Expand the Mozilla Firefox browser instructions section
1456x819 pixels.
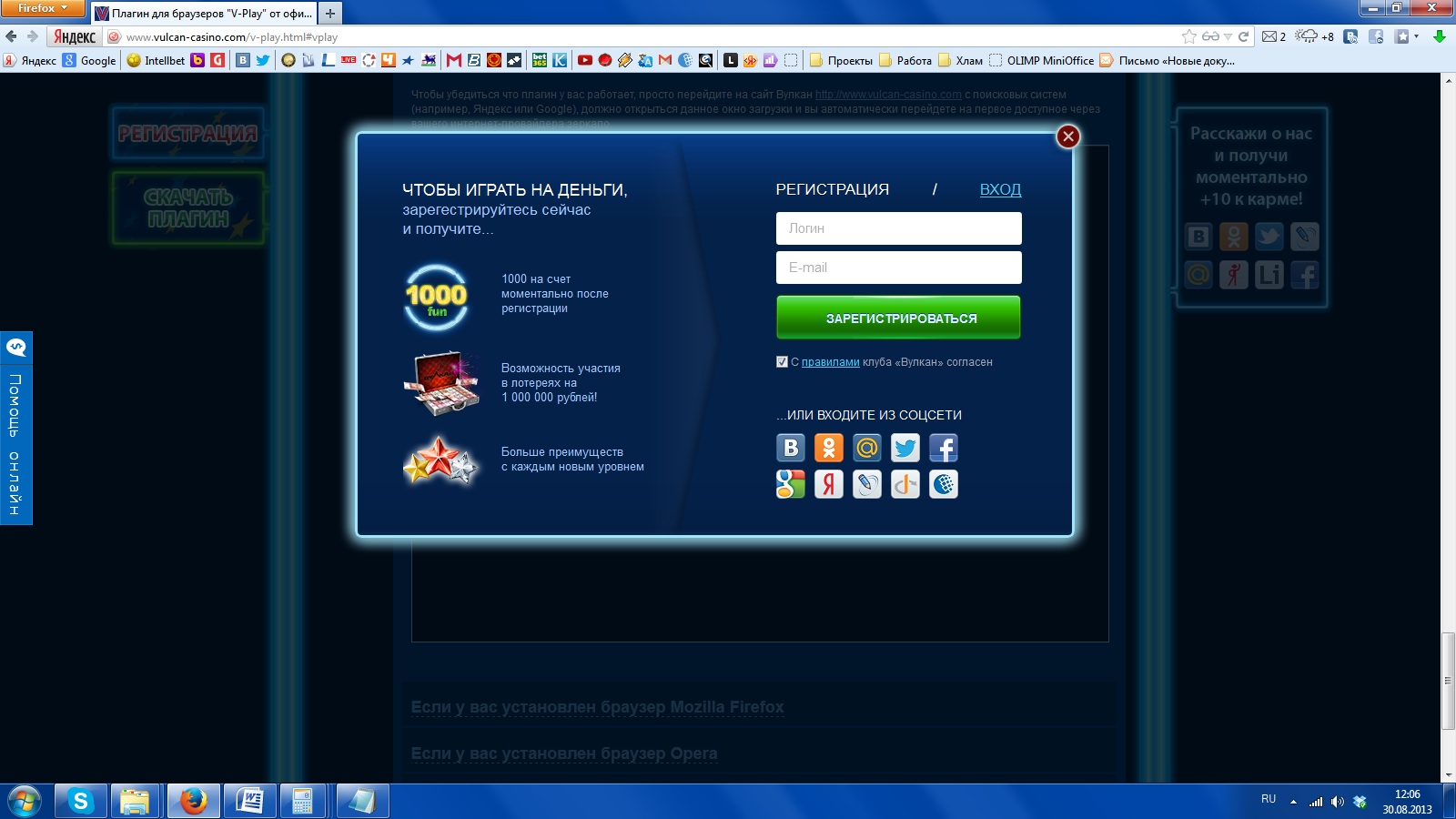597,707
